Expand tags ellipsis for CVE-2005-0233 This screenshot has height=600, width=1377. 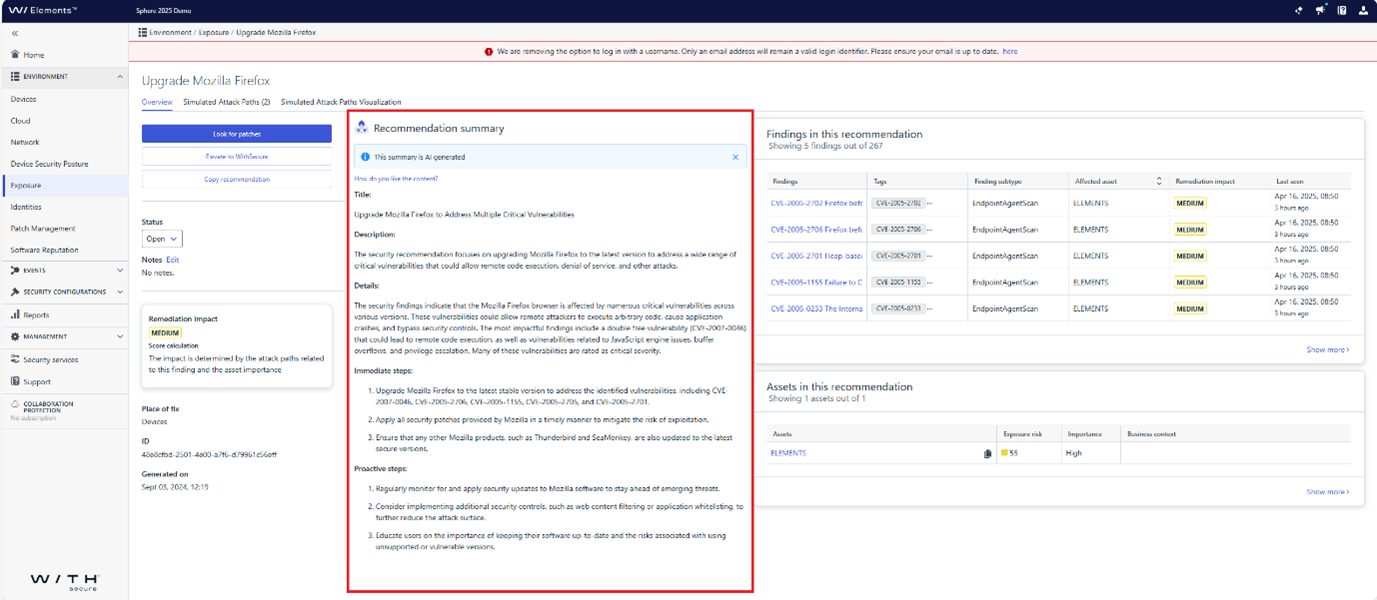click(x=930, y=309)
